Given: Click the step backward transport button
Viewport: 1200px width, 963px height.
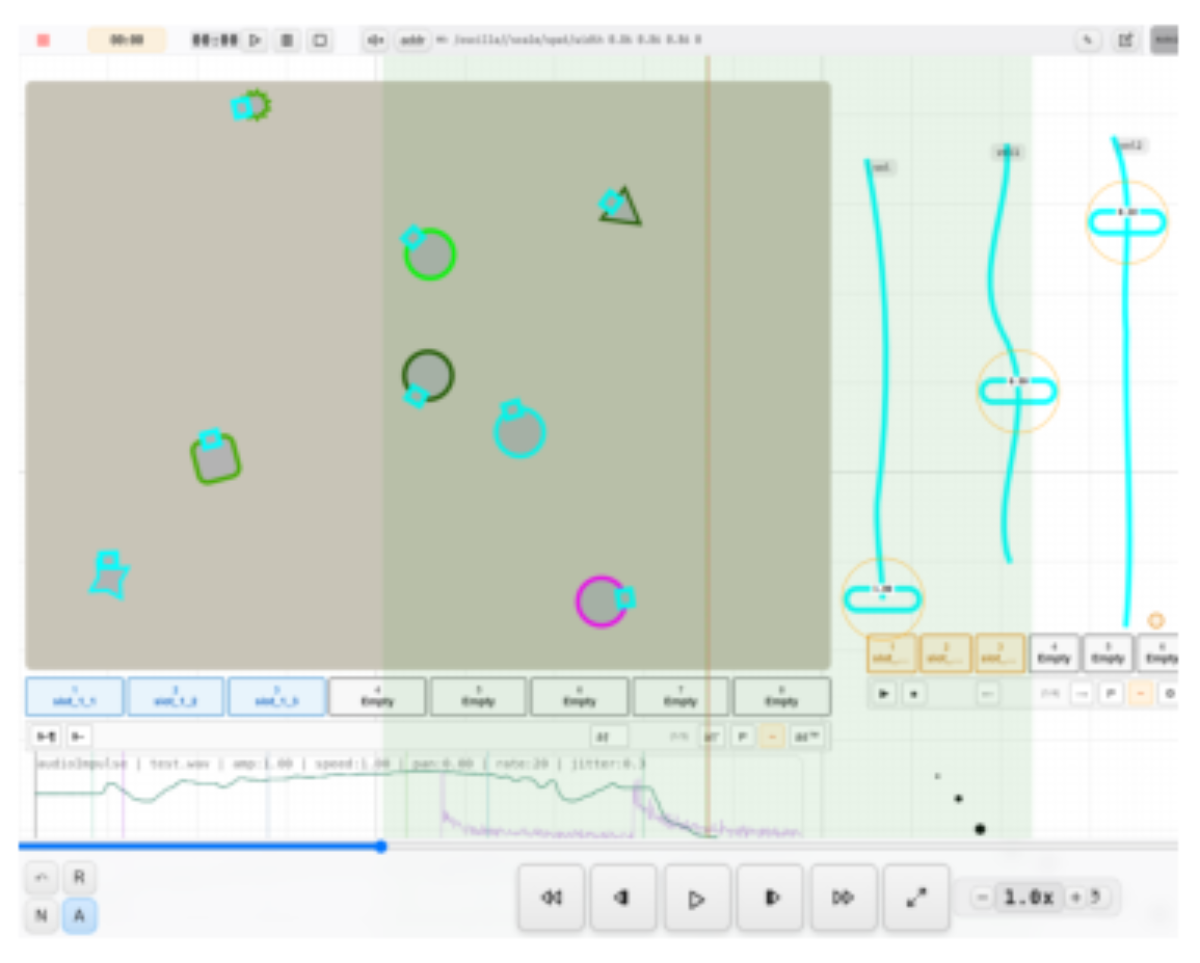Looking at the screenshot, I should [x=624, y=898].
